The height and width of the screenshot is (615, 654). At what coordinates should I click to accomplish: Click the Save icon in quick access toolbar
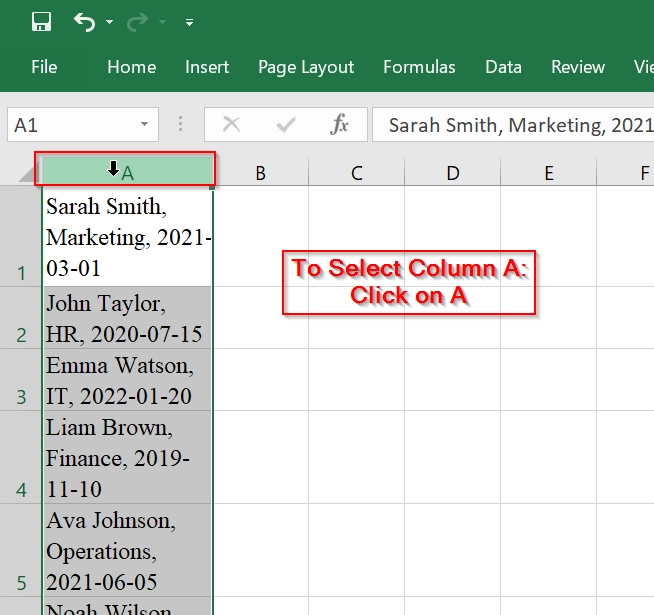(x=41, y=22)
